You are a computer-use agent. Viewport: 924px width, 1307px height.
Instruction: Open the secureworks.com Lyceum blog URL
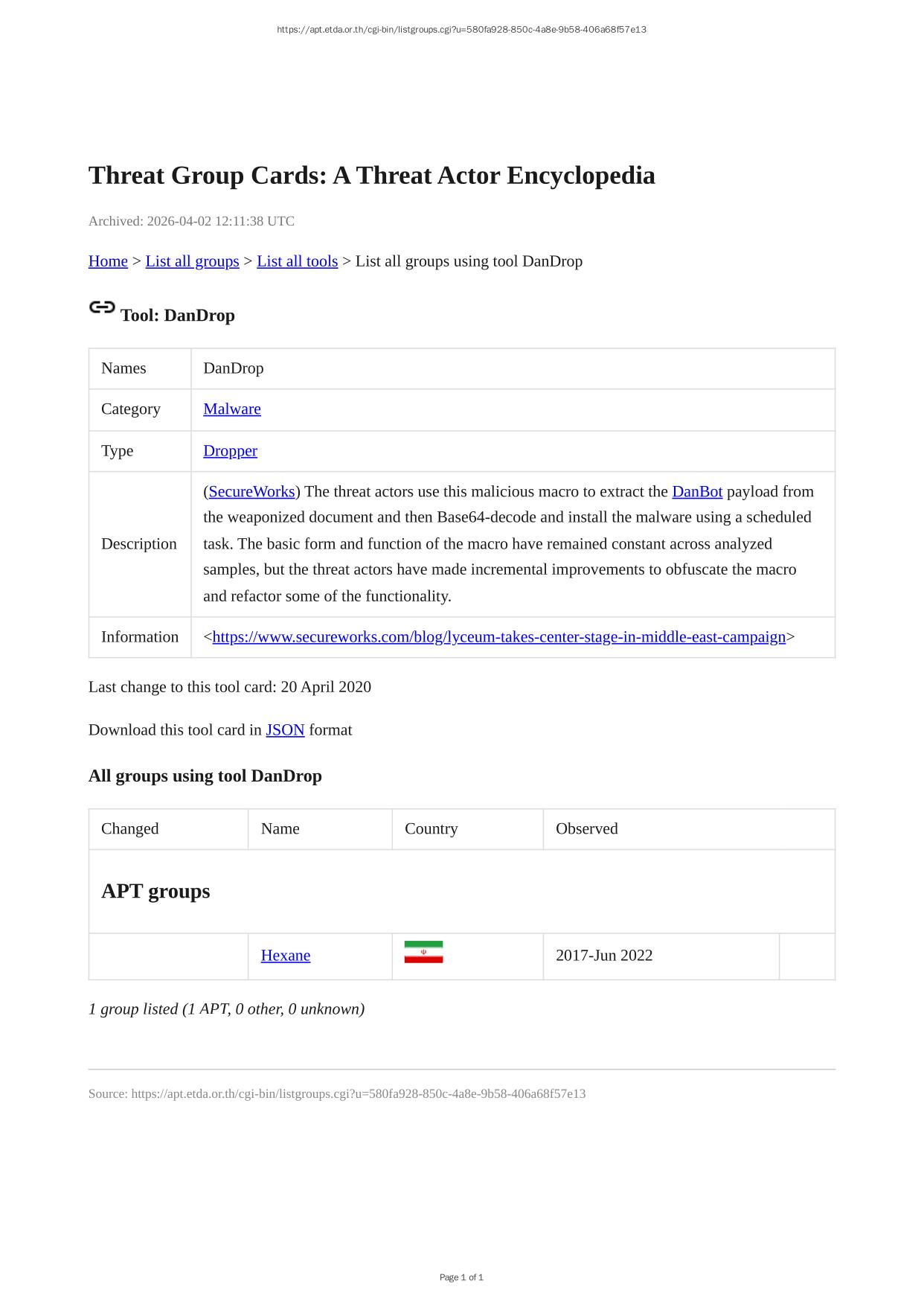498,636
